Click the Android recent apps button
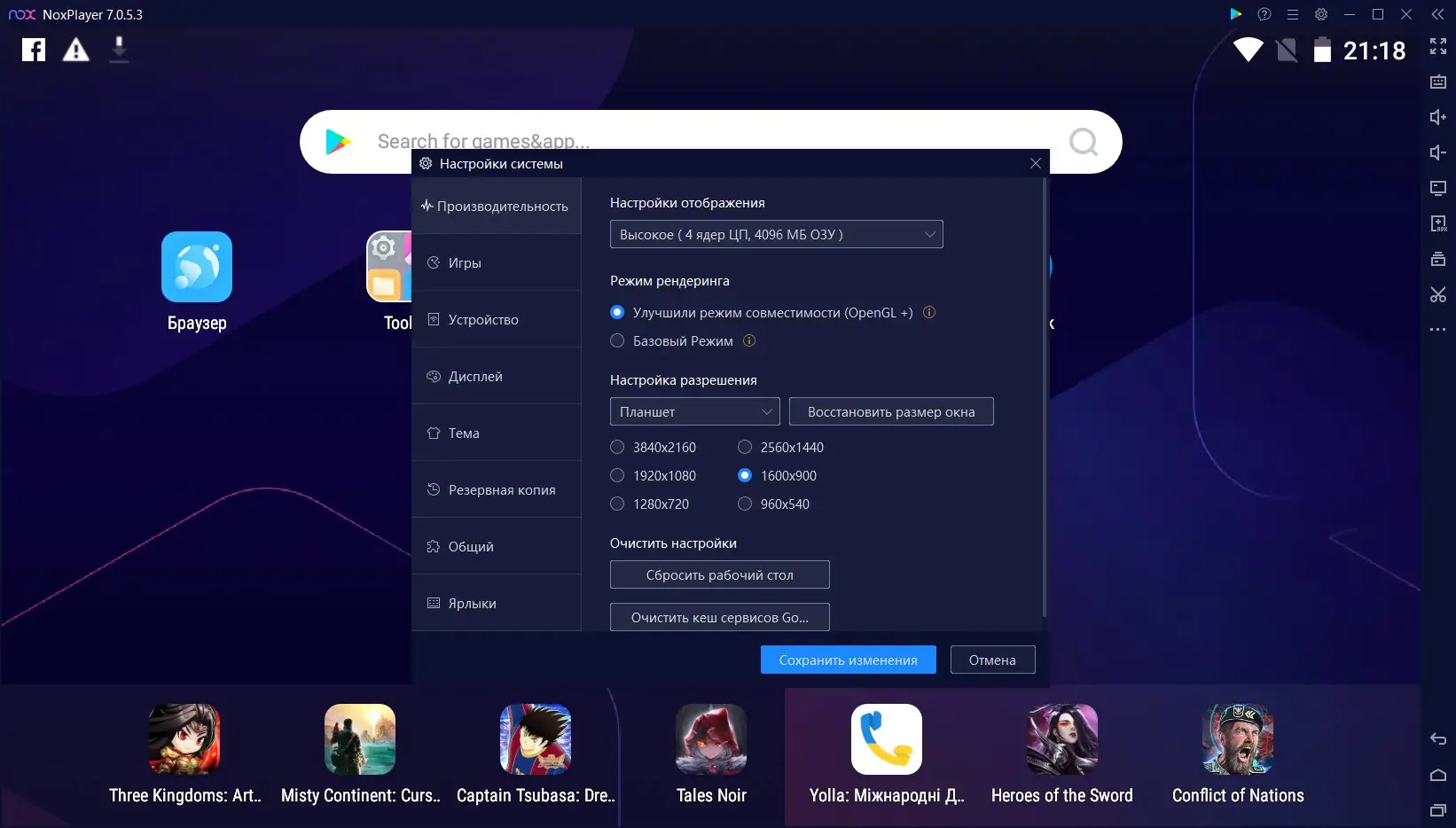Screen dimensions: 1456x828 [x=1438, y=810]
